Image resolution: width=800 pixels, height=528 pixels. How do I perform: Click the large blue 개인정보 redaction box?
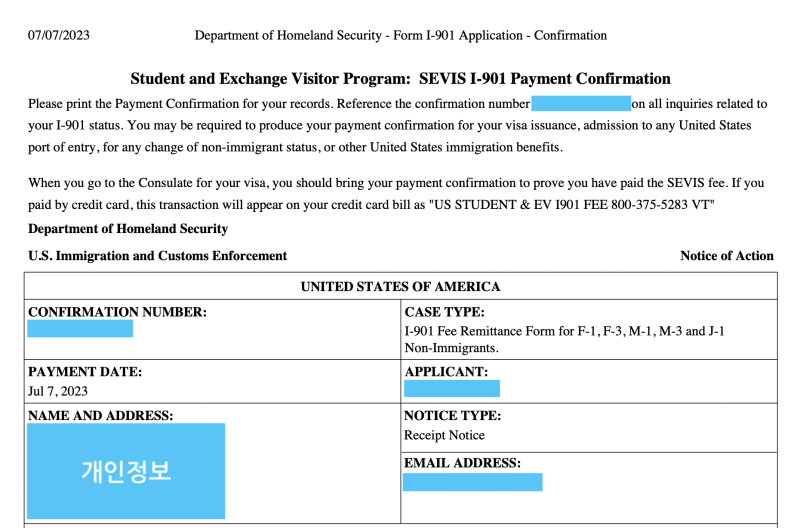pos(126,471)
